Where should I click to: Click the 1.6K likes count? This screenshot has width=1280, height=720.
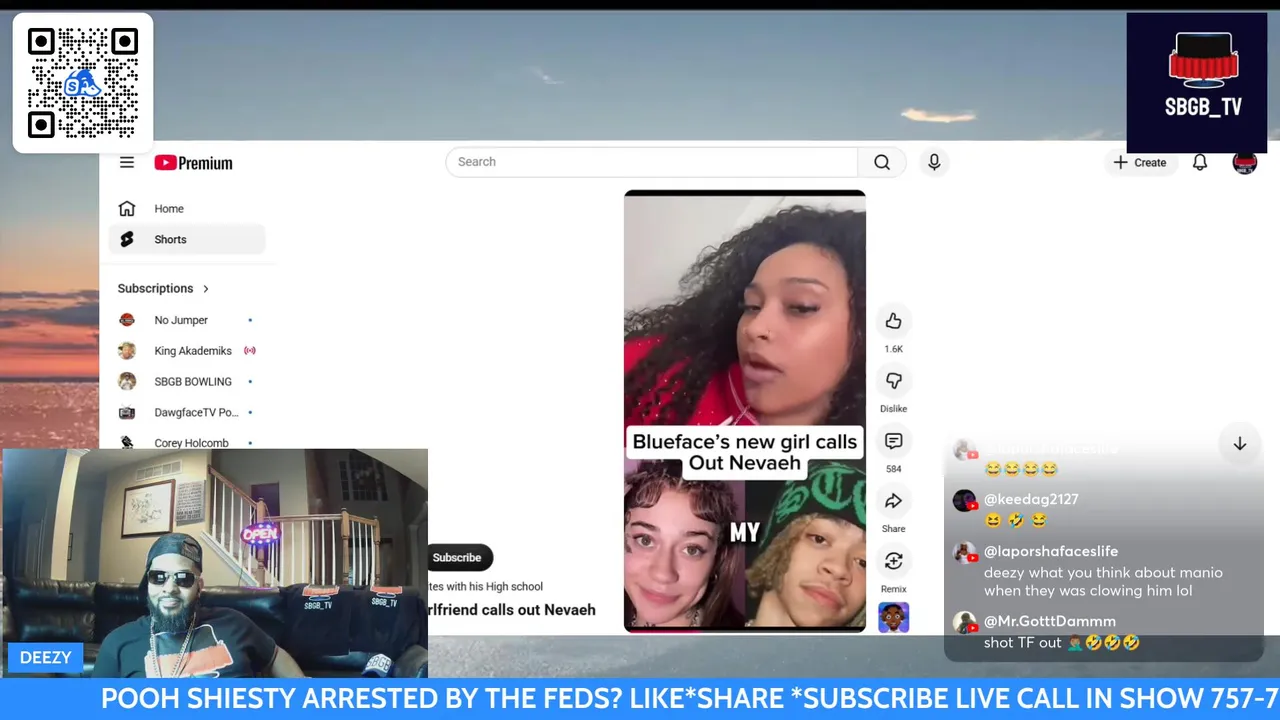tap(893, 349)
